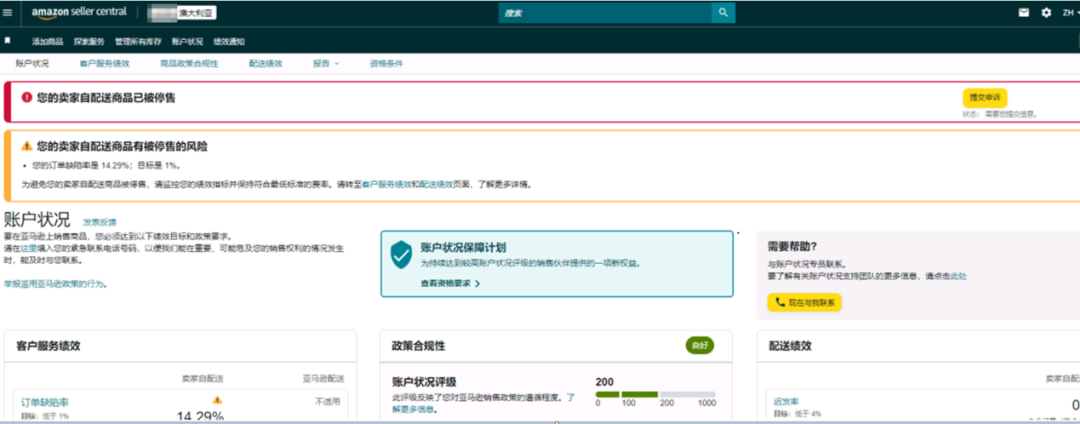This screenshot has width=1080, height=424.
Task: Switch to the 资格条件 tab
Action: [x=386, y=63]
